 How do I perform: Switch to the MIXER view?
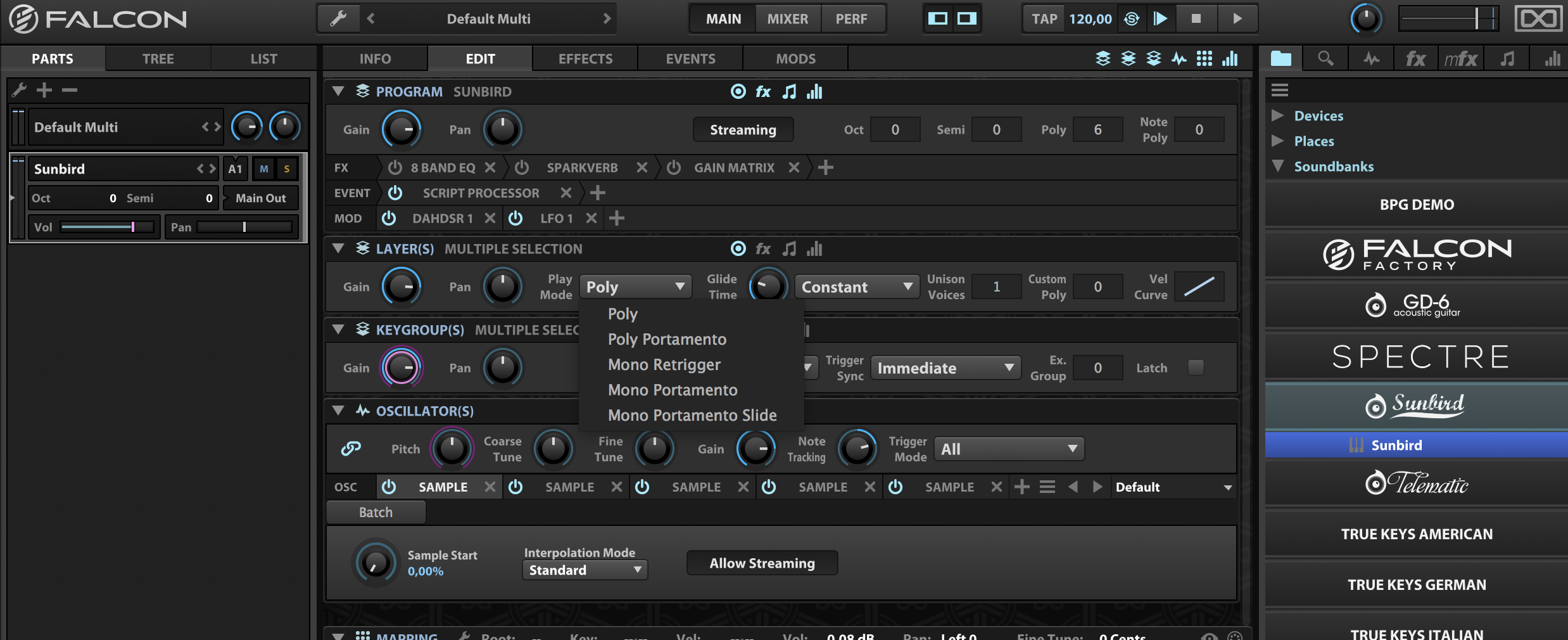tap(788, 19)
